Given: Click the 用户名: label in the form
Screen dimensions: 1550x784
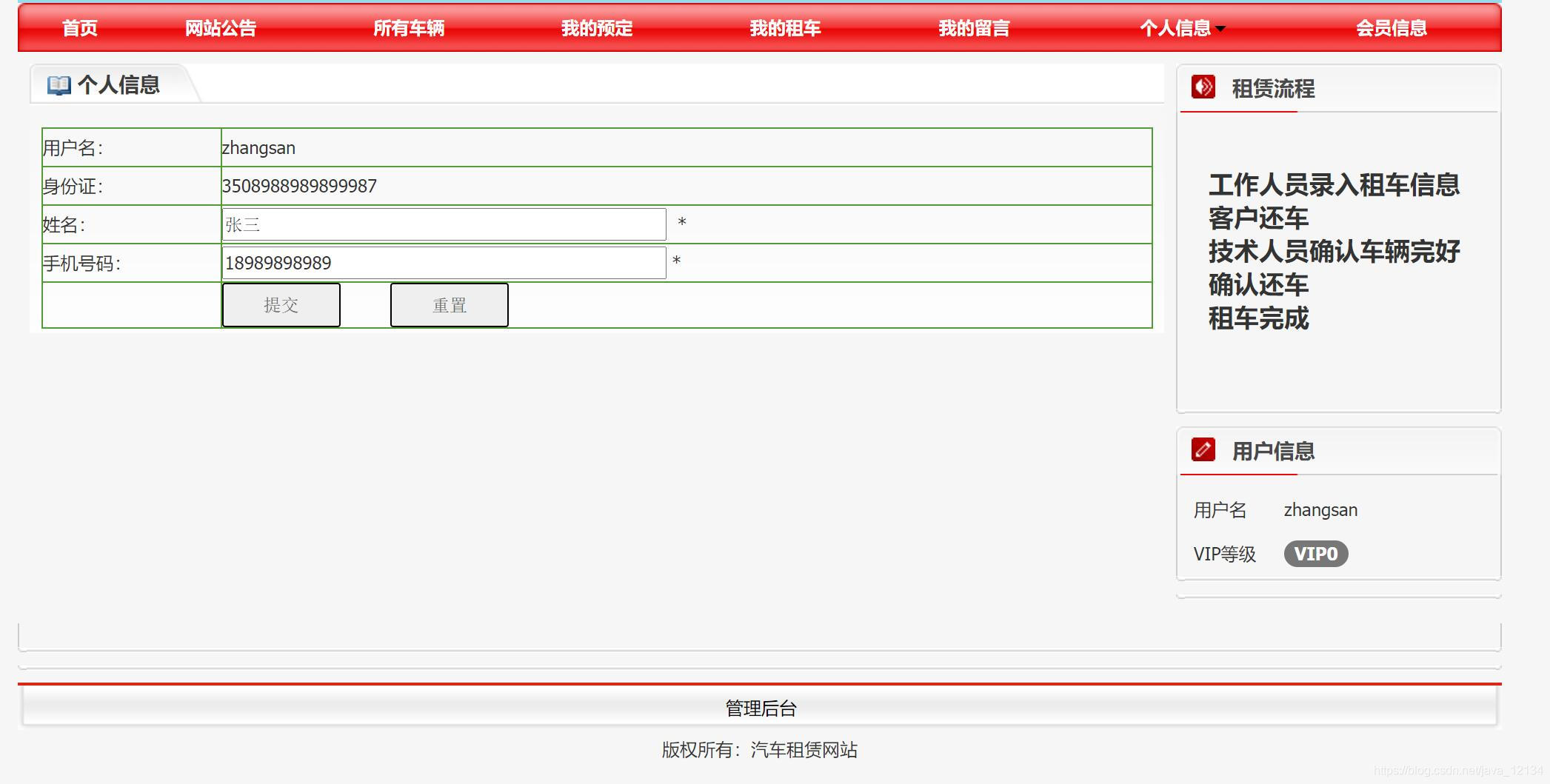Looking at the screenshot, I should pos(73,148).
